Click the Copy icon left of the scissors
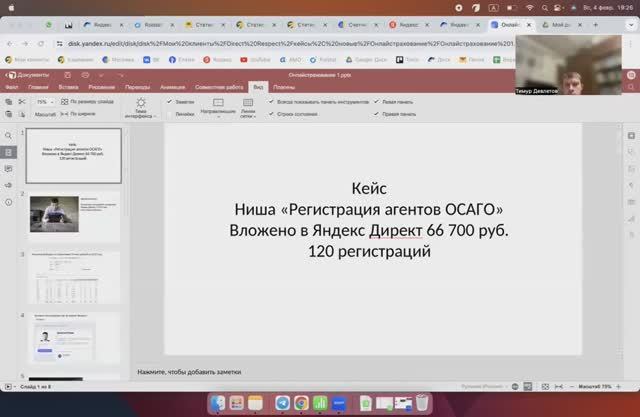This screenshot has width=640, height=417. 9,102
